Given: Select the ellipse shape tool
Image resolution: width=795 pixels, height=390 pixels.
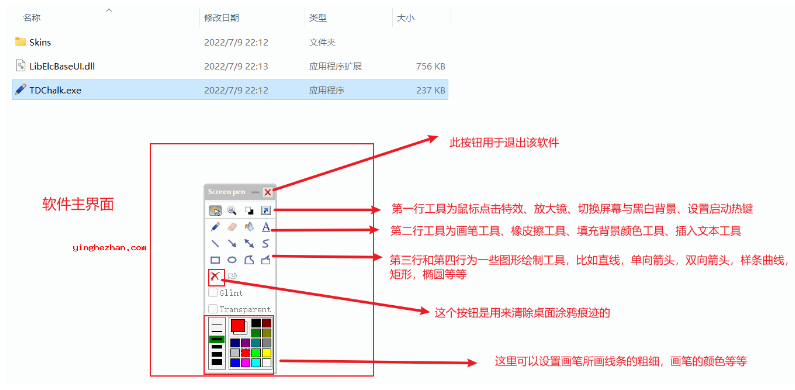Looking at the screenshot, I should [x=232, y=260].
